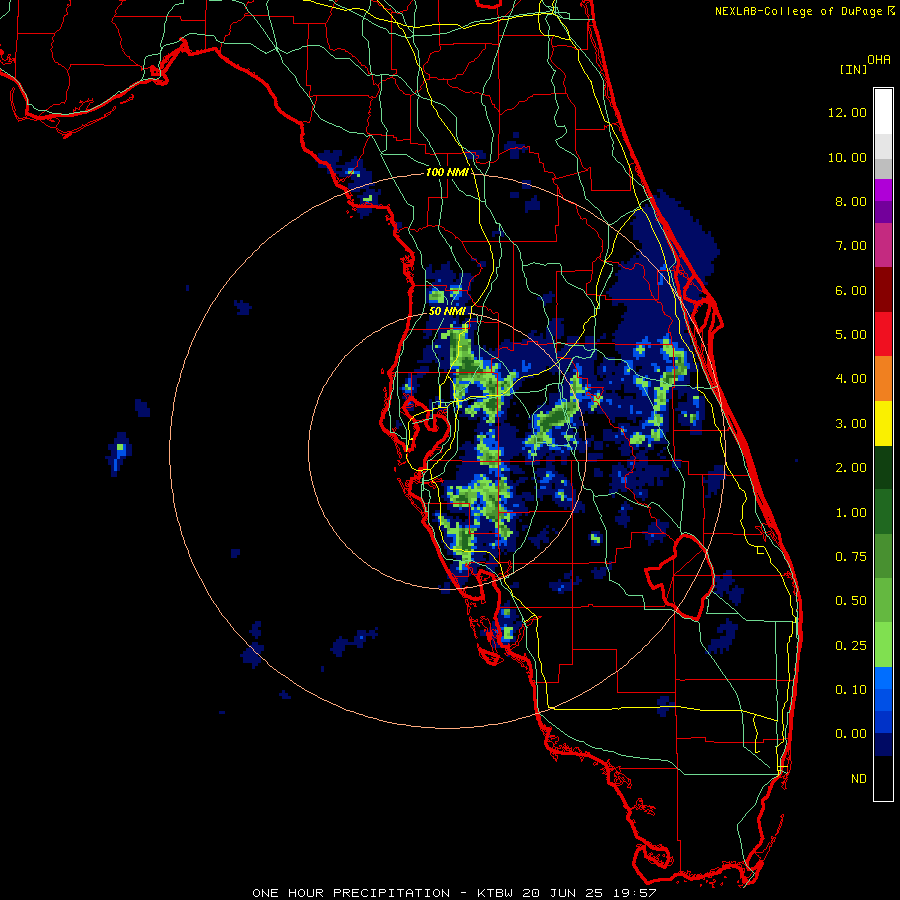Image resolution: width=900 pixels, height=900 pixels.
Task: Click the 100 NMI range ring label
Action: coord(447,172)
